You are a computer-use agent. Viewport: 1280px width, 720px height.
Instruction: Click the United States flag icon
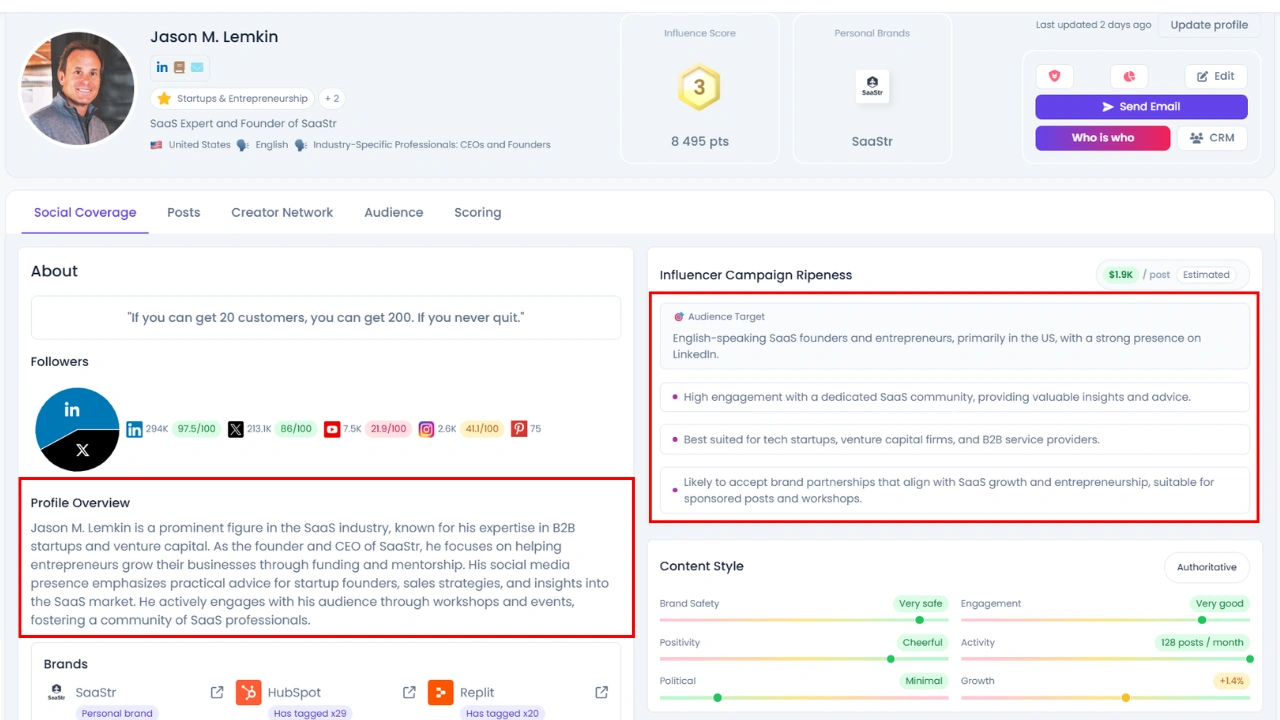(x=156, y=145)
